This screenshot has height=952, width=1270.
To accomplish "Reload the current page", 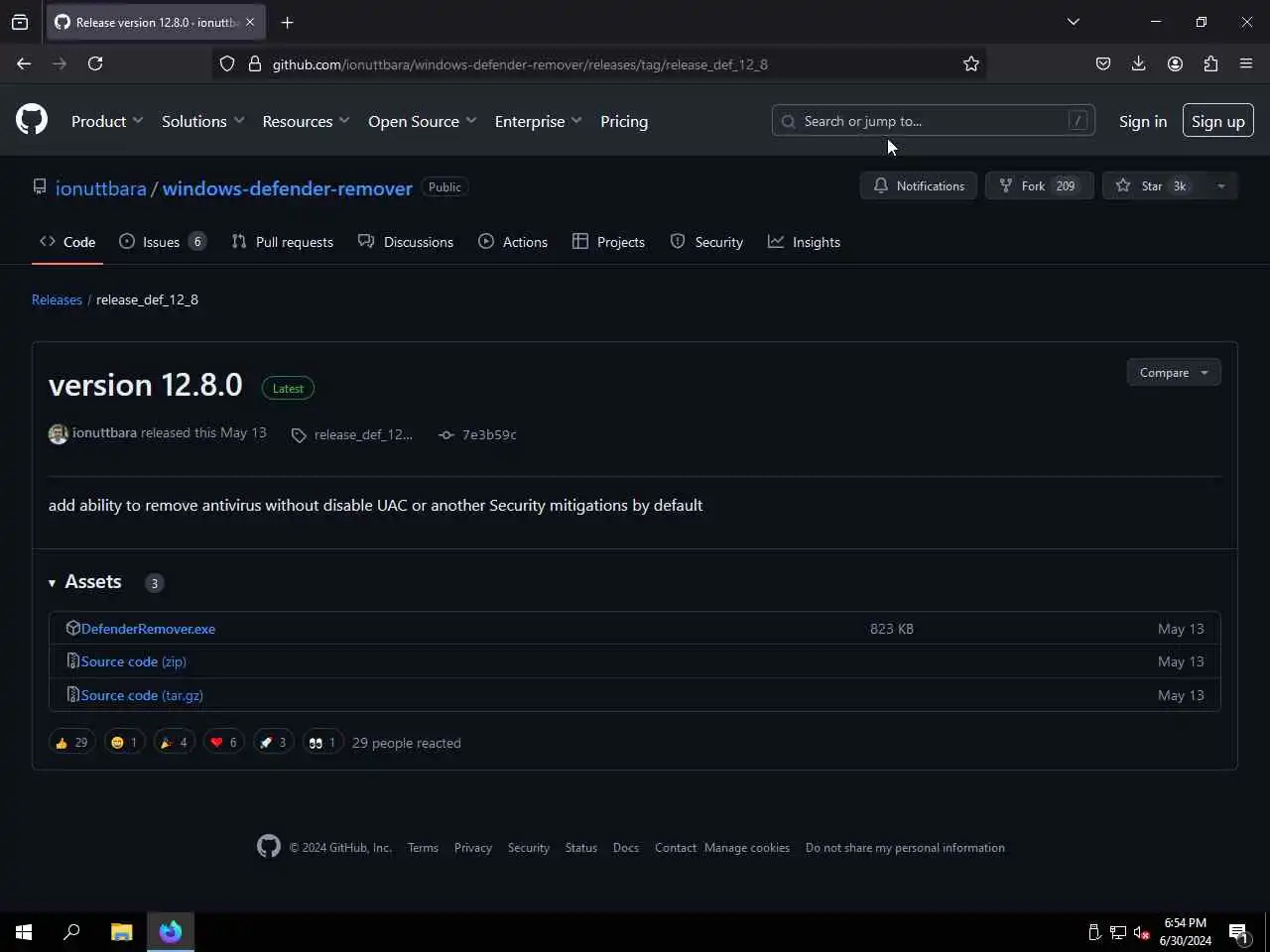I will tap(95, 63).
